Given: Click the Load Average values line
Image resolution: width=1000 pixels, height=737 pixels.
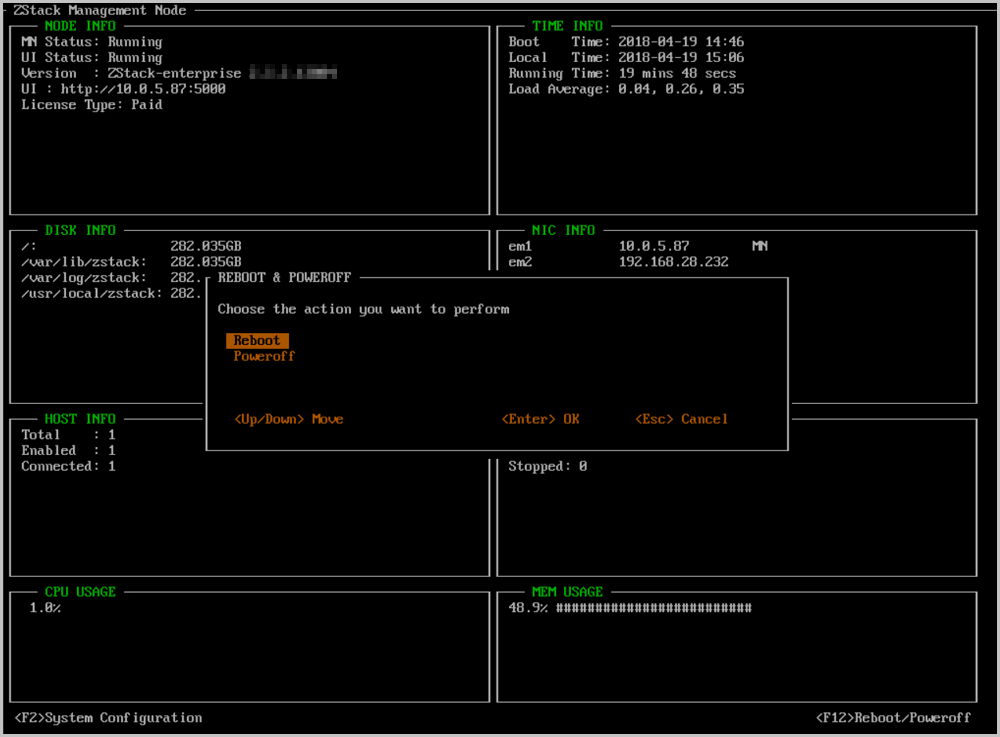Looking at the screenshot, I should [626, 89].
